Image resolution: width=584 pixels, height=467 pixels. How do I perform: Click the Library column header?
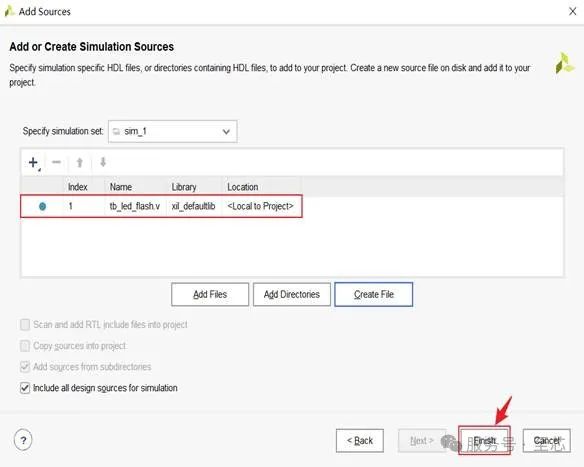click(184, 187)
